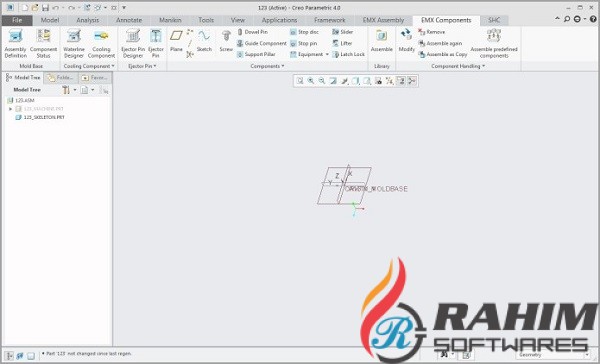Viewport: 600px width, 364px height.
Task: Expand the Components group dropdown
Action: 267,66
